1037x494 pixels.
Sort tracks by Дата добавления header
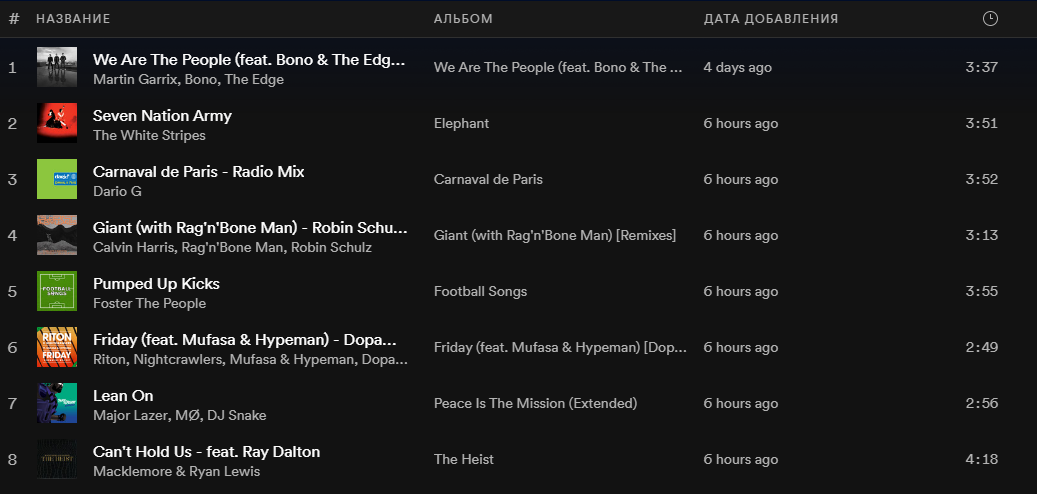tap(770, 19)
